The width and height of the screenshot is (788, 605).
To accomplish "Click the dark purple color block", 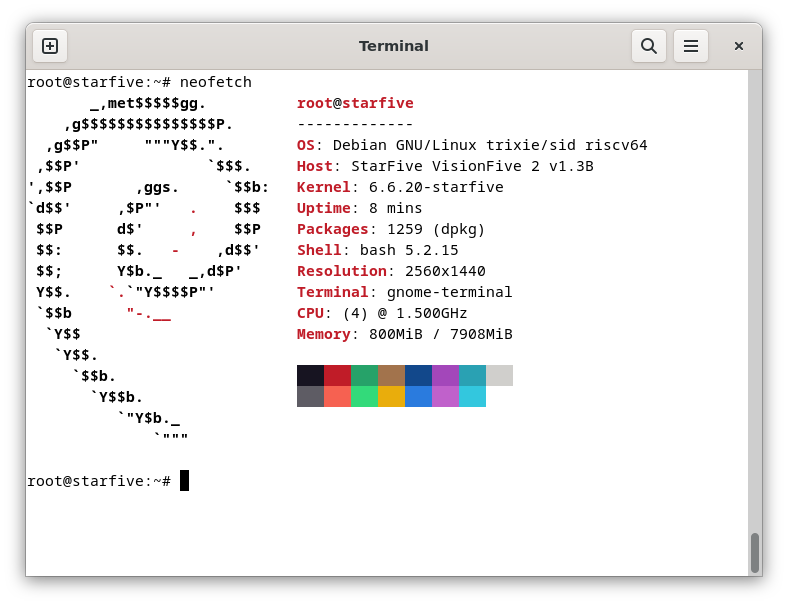I will [445, 375].
